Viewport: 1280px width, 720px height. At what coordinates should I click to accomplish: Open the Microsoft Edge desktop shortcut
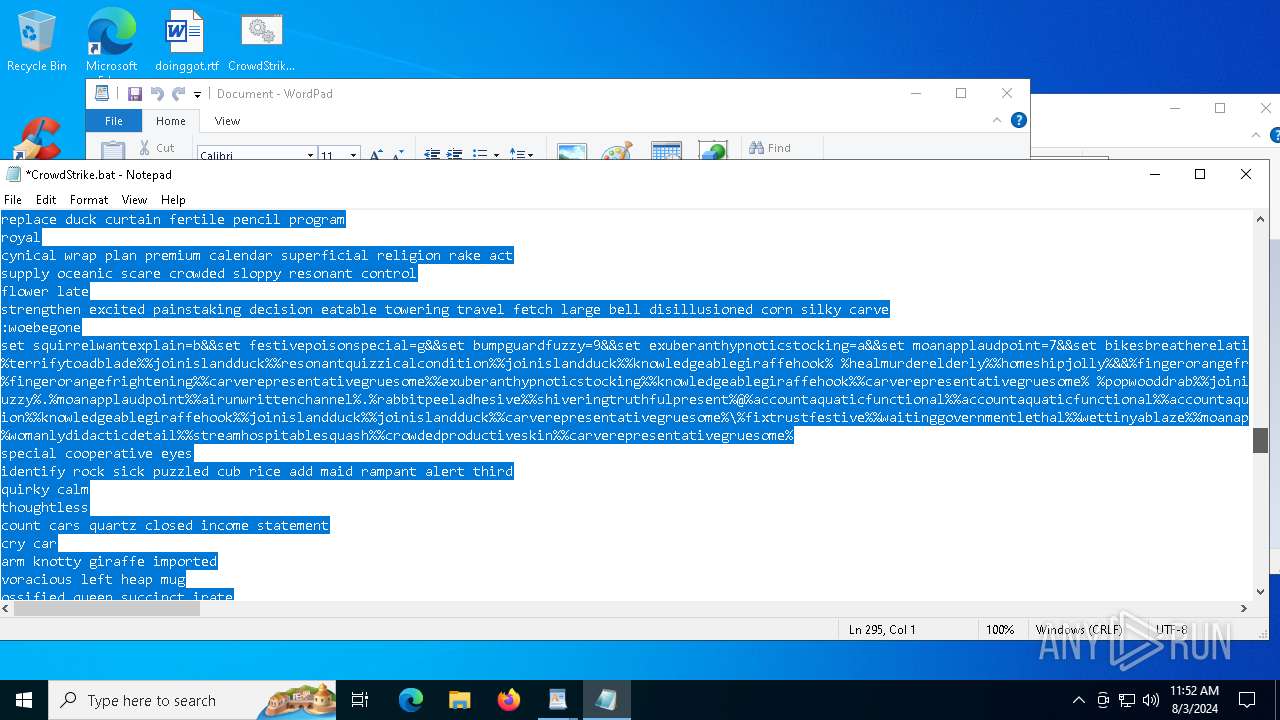[x=111, y=41]
